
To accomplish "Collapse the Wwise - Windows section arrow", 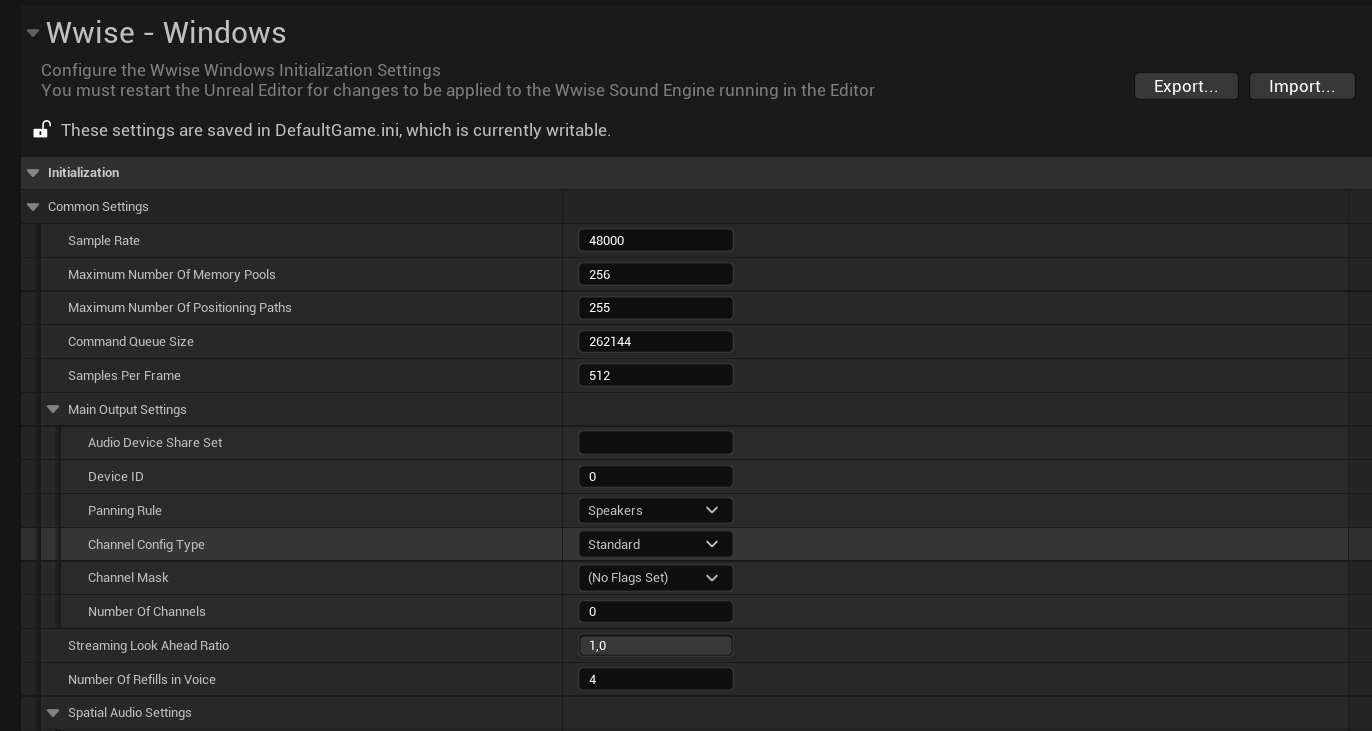I will click(x=33, y=33).
